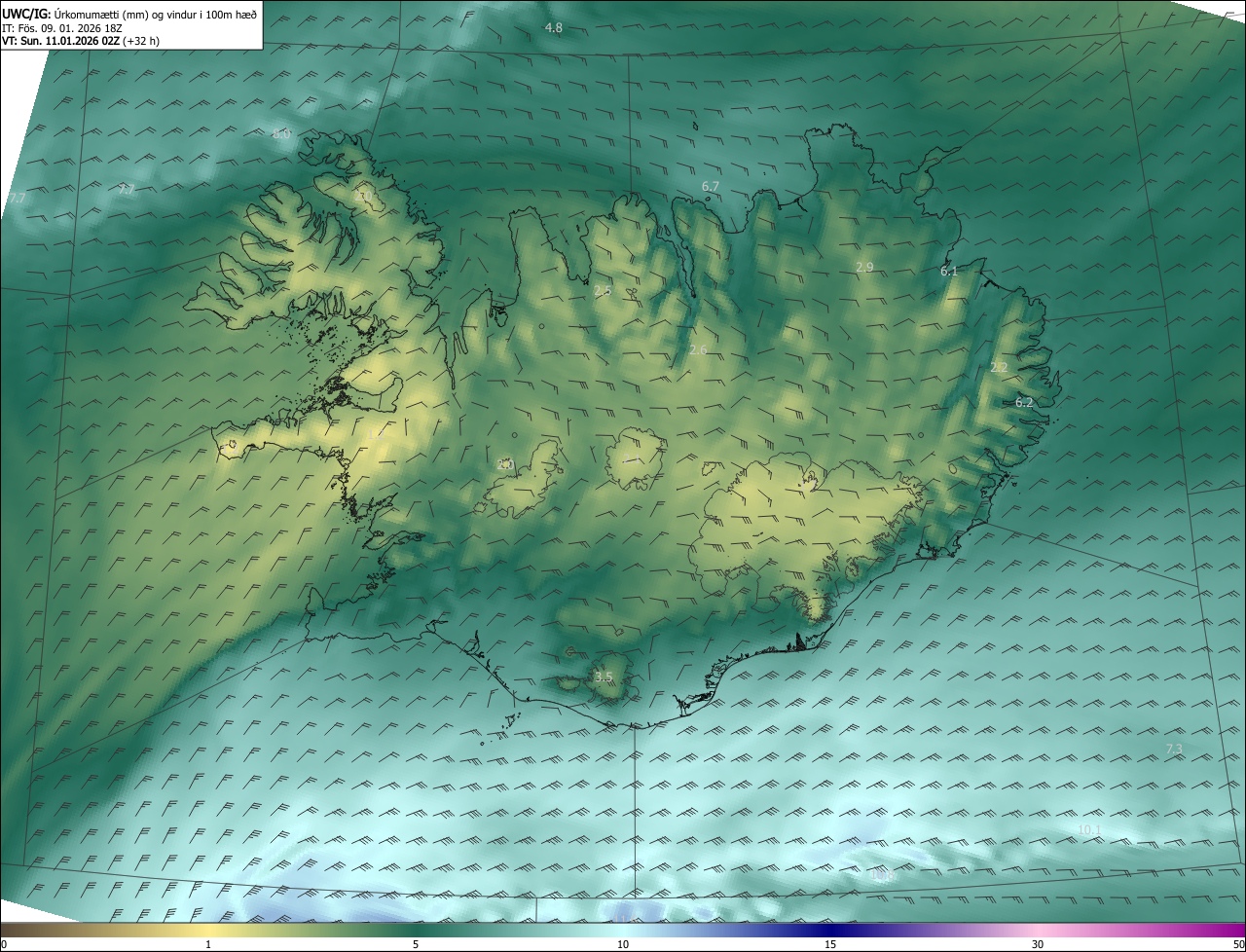
Task: Click the 4.8 value label on the map
Action: click(553, 28)
